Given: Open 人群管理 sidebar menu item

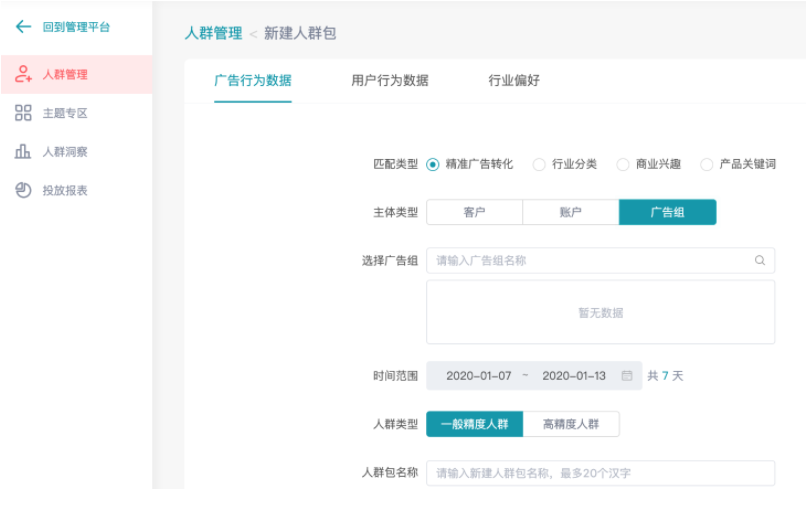Looking at the screenshot, I should 76,74.
